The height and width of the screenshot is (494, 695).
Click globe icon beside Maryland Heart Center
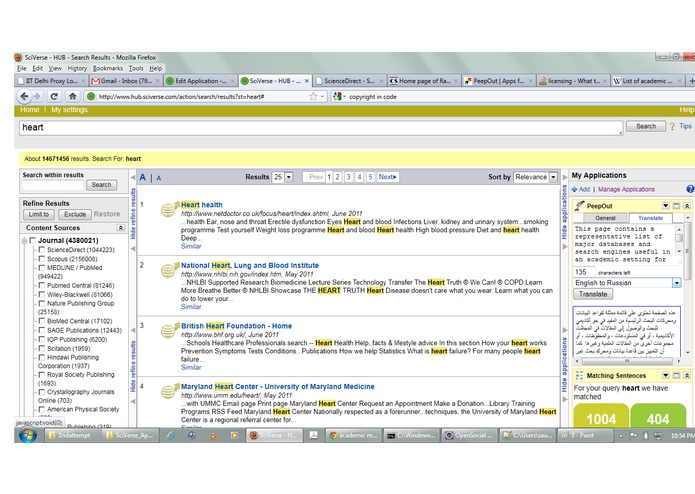(169, 391)
